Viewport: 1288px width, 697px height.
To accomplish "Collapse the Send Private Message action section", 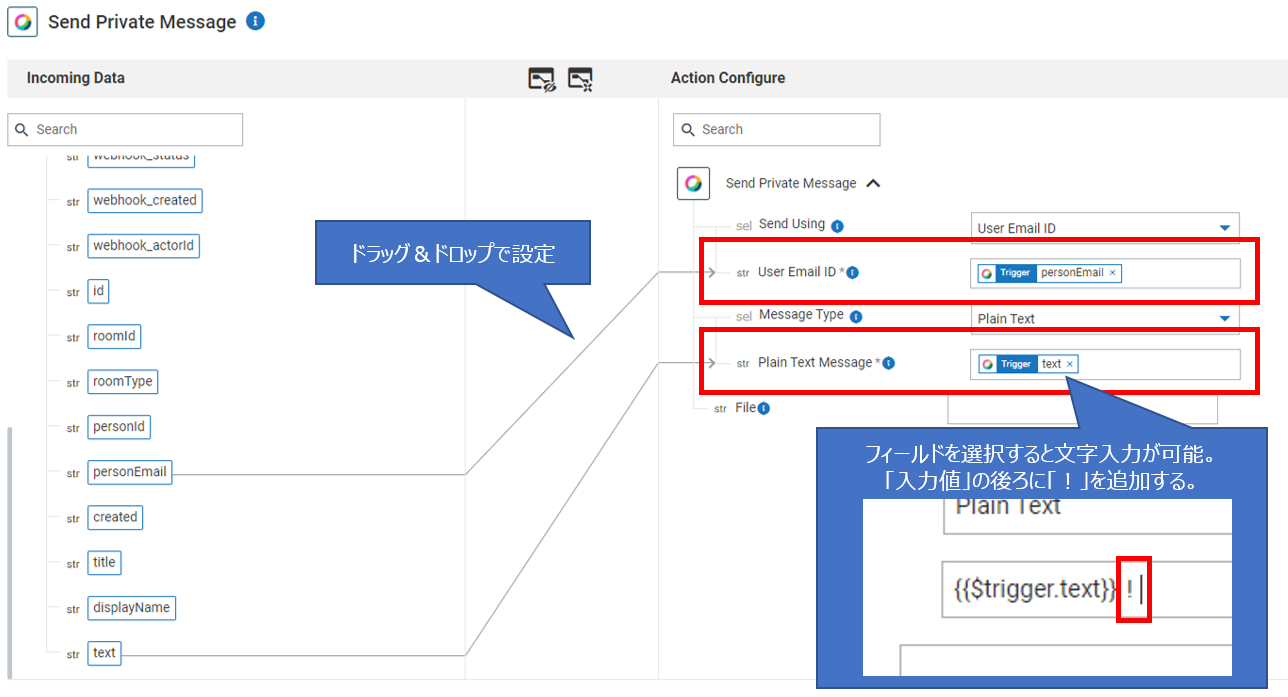I will (x=871, y=183).
